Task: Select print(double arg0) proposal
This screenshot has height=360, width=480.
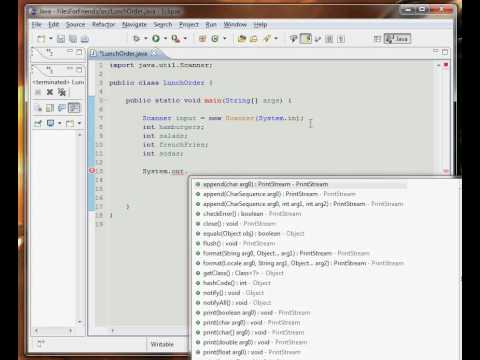Action: click(x=255, y=342)
